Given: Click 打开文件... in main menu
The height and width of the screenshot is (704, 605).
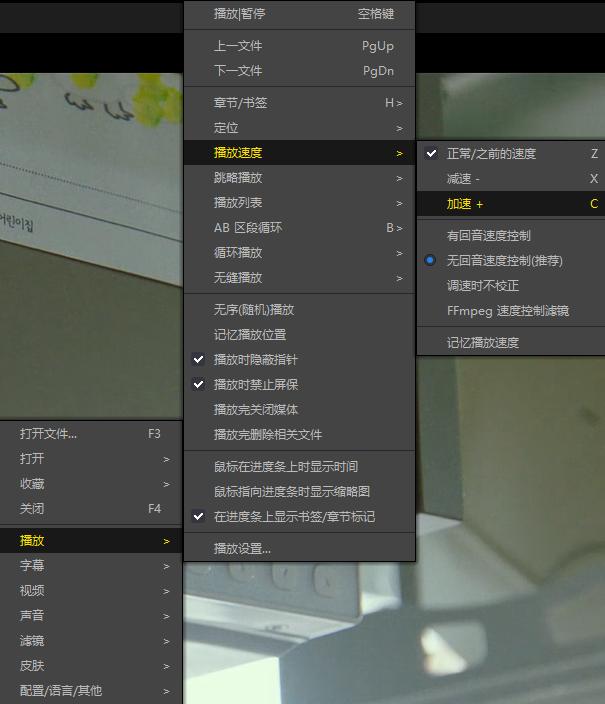Looking at the screenshot, I should click(91, 434).
